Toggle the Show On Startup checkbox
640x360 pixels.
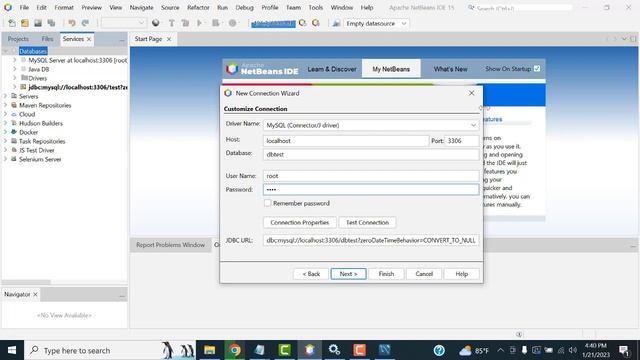pyautogui.click(x=537, y=69)
